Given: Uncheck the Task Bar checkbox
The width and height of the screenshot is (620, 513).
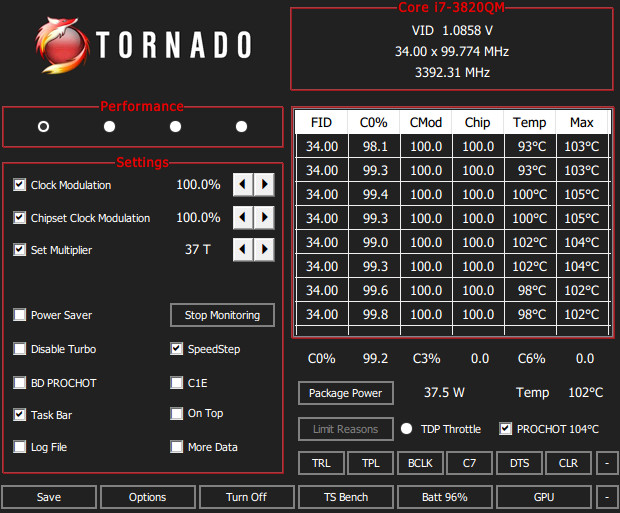Looking at the screenshot, I should (x=19, y=415).
